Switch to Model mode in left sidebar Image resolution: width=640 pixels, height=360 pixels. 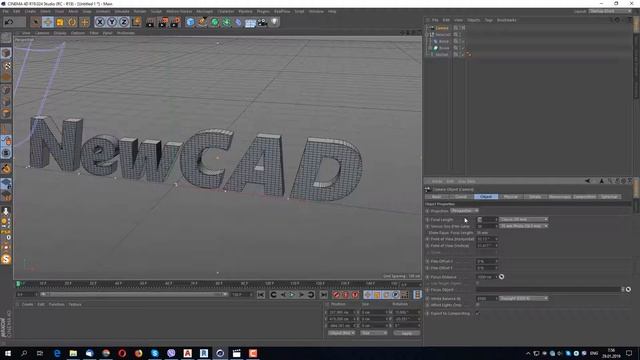coord(6,53)
